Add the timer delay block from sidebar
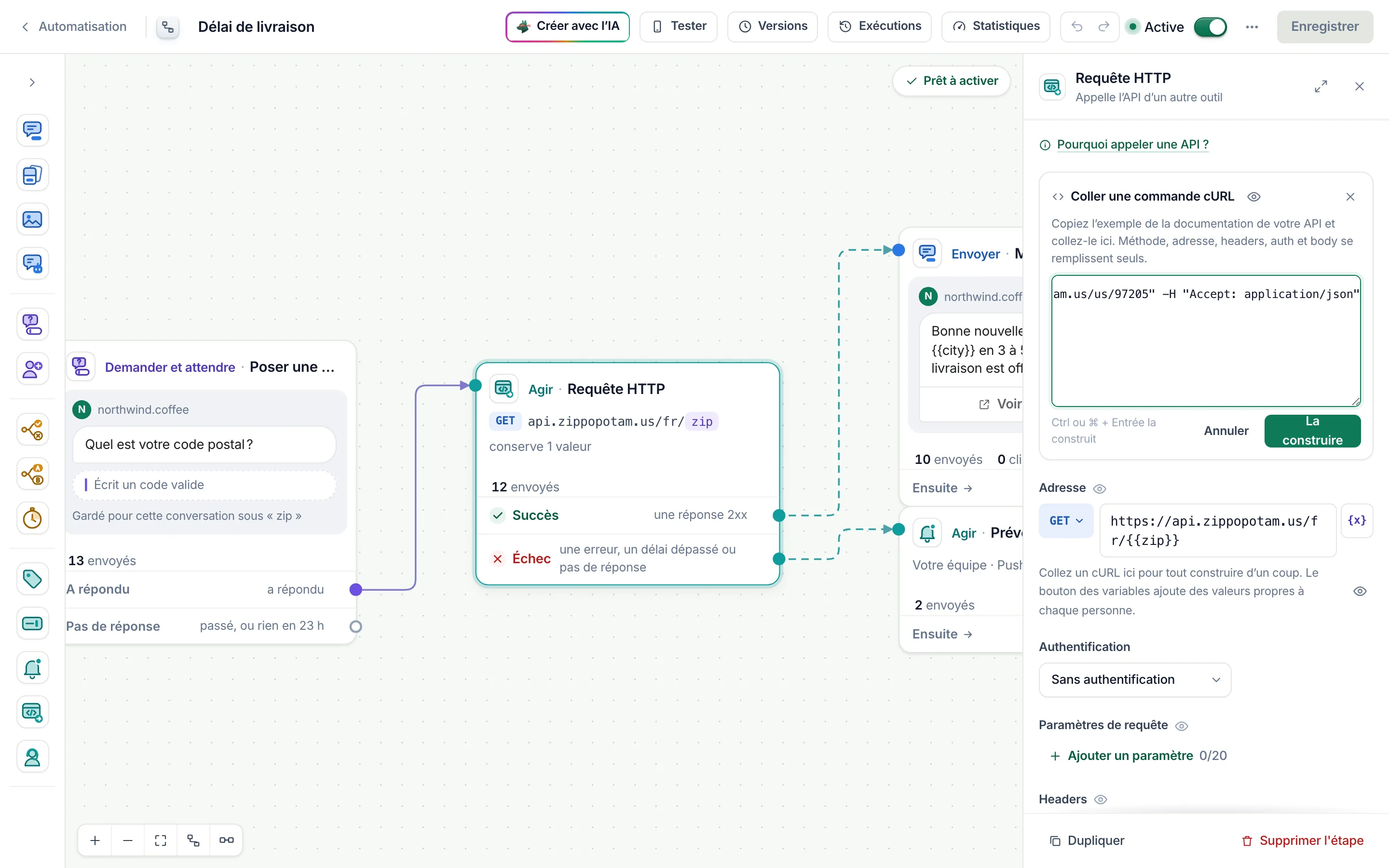The height and width of the screenshot is (868, 1389). [32, 518]
